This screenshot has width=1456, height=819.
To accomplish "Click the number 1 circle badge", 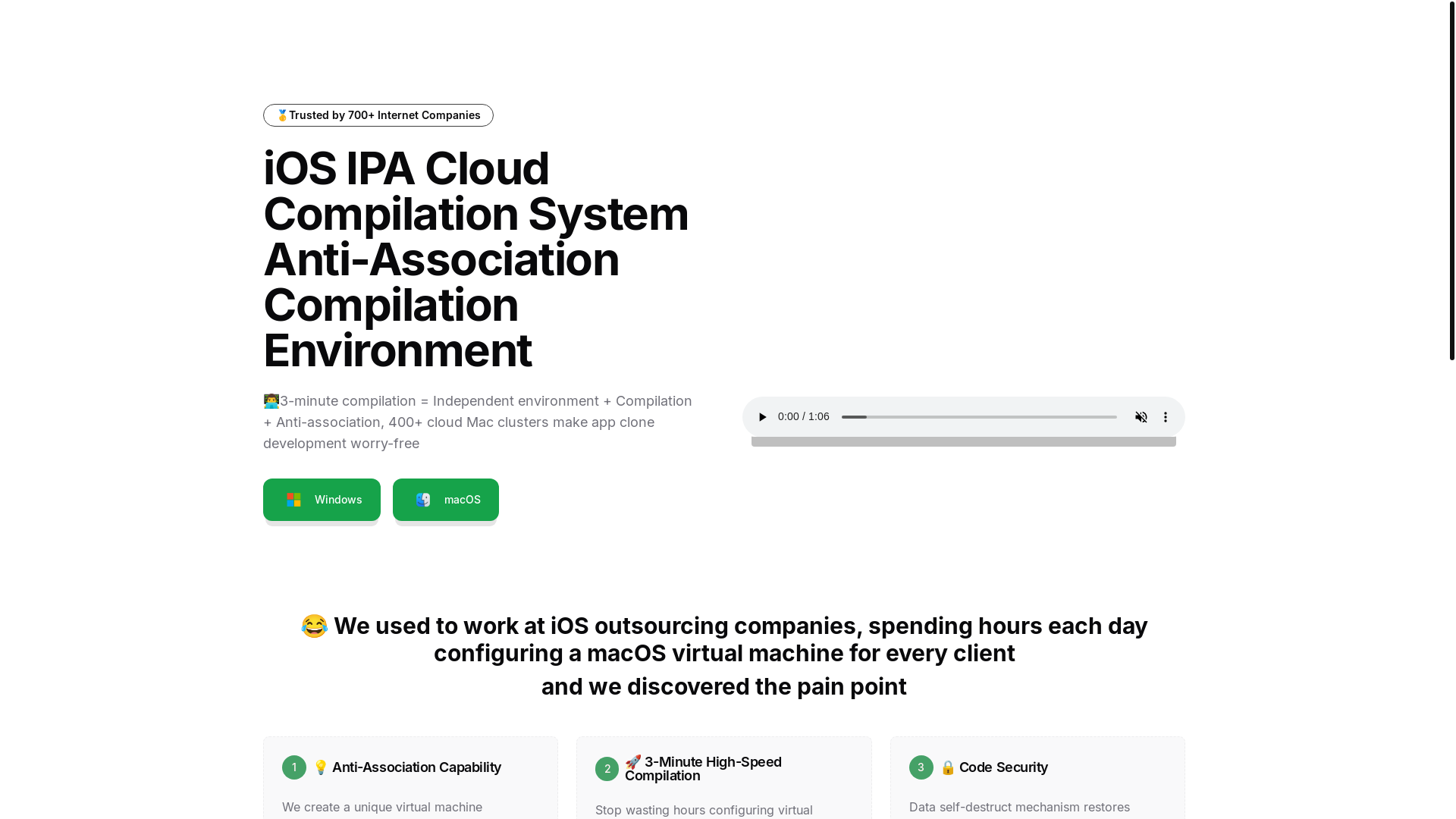I will pos(294,767).
